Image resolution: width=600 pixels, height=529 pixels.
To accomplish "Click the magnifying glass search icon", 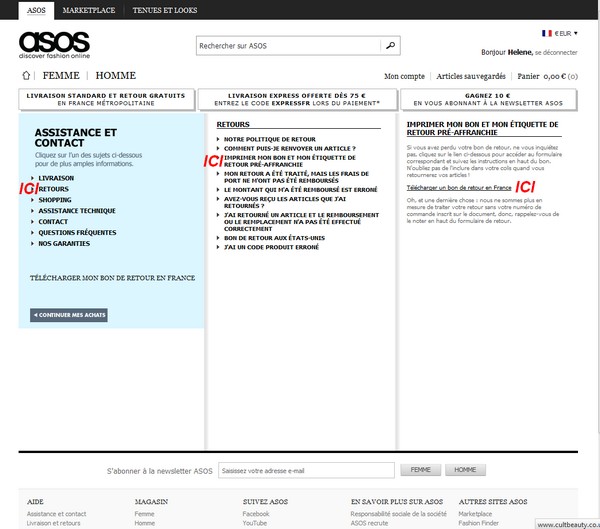I will (391, 46).
